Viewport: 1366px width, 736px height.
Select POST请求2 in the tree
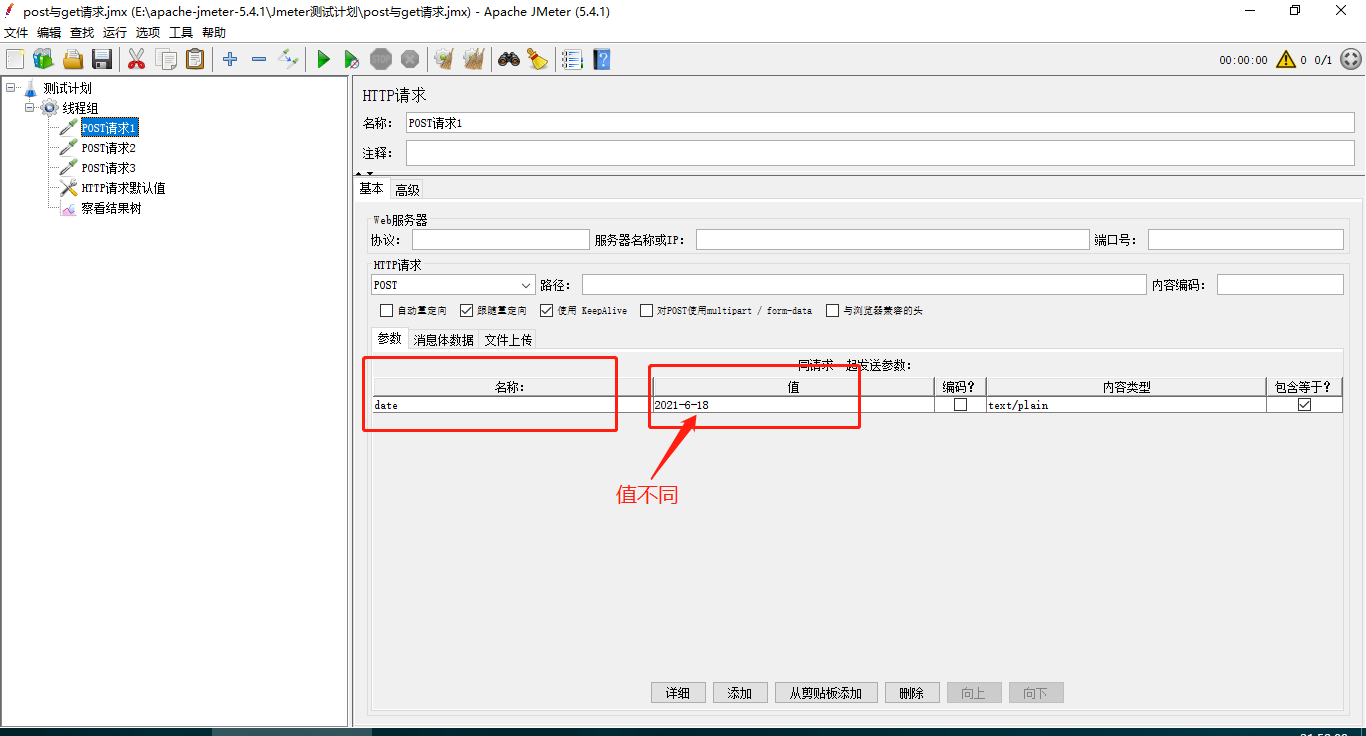[110, 147]
